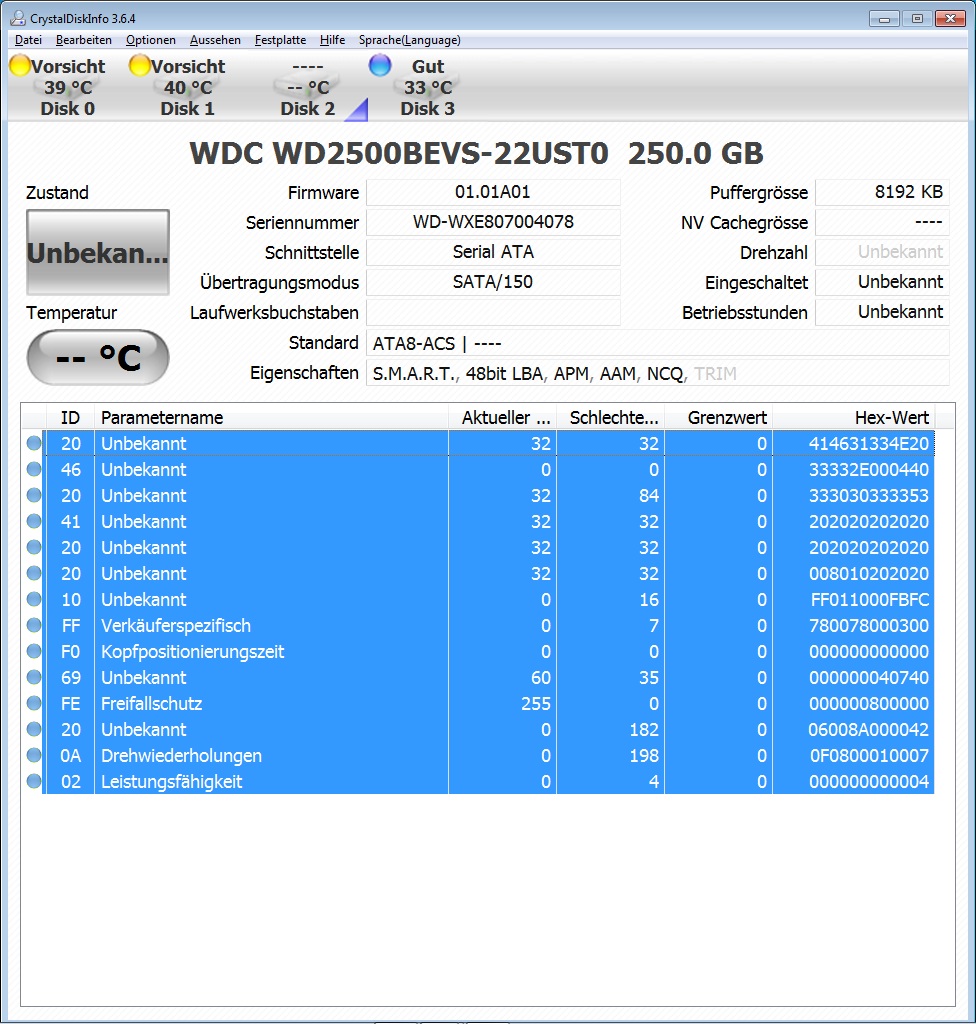
Task: Click the Aktueller column header
Action: pyautogui.click(x=502, y=417)
